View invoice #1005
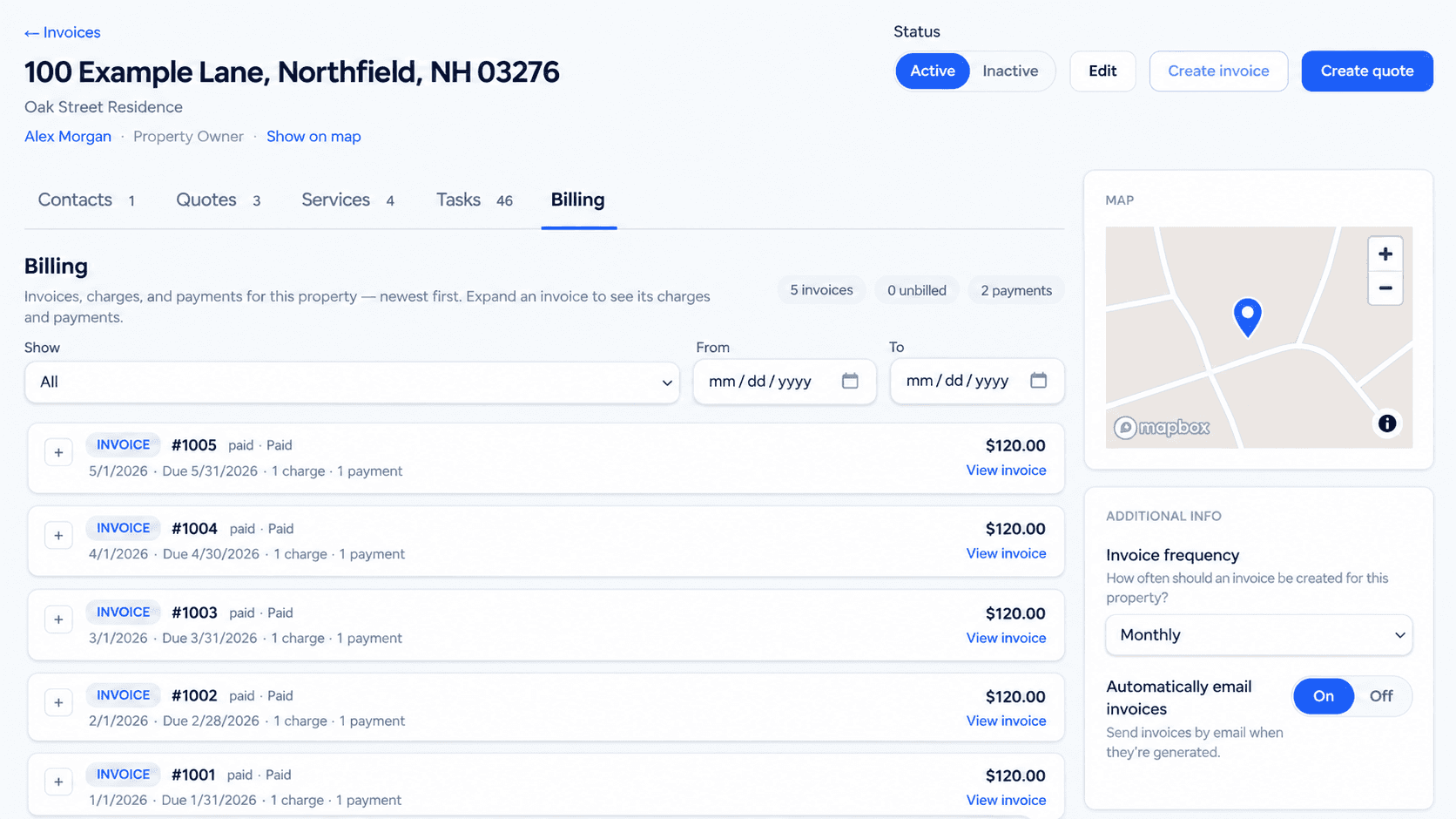The height and width of the screenshot is (819, 1456). tap(1006, 470)
